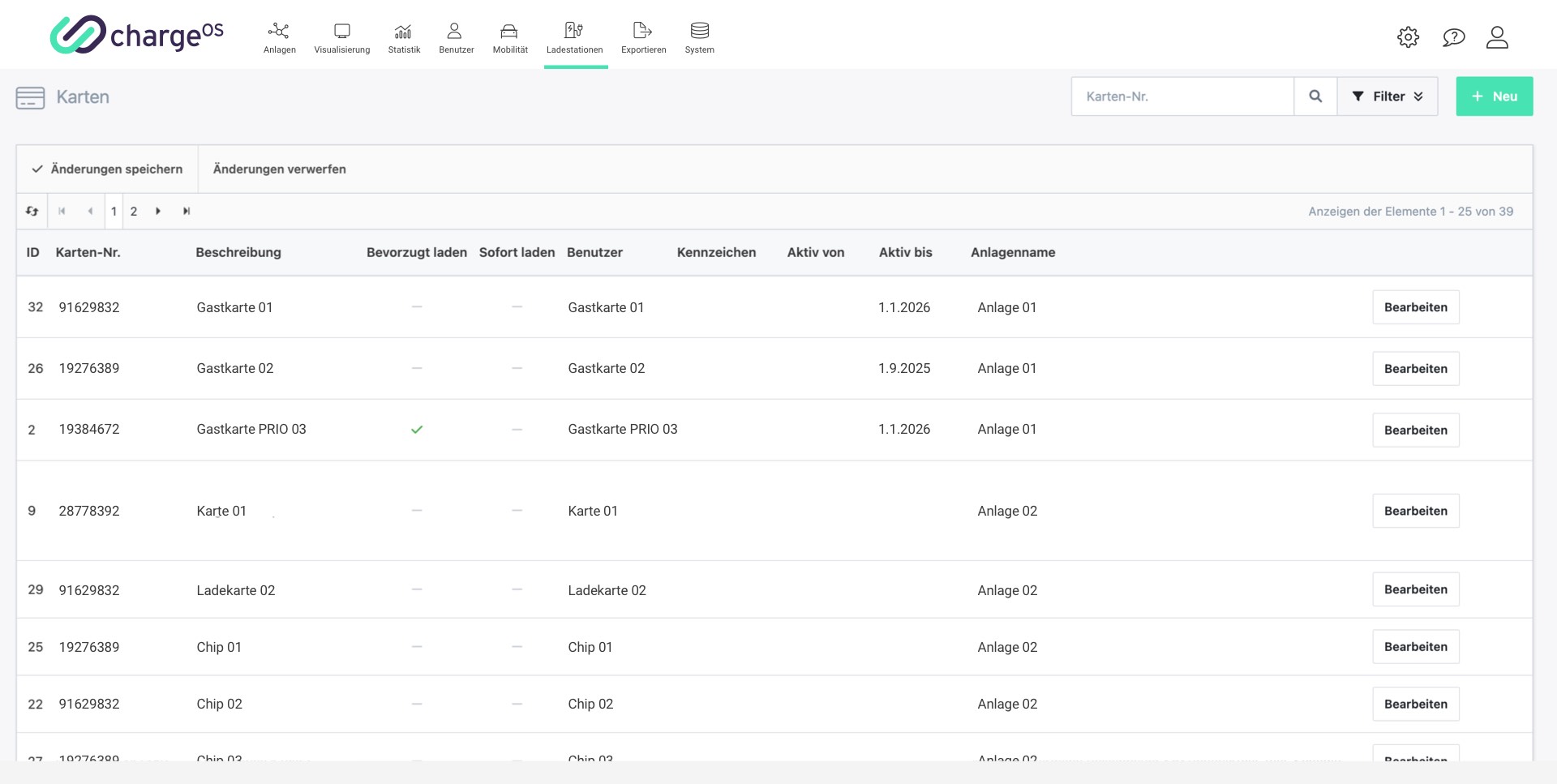Click Bearbeiten for Chip 02
The height and width of the screenshot is (784, 1557).
(1415, 704)
